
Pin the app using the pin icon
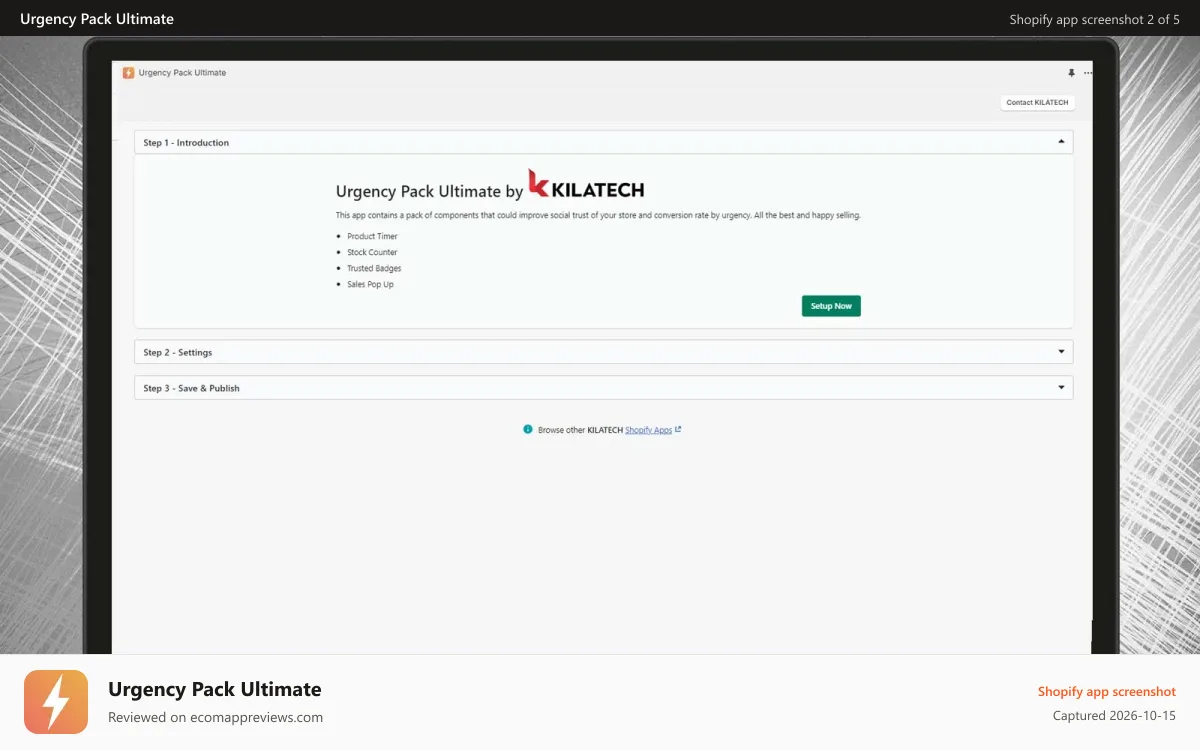click(x=1071, y=73)
